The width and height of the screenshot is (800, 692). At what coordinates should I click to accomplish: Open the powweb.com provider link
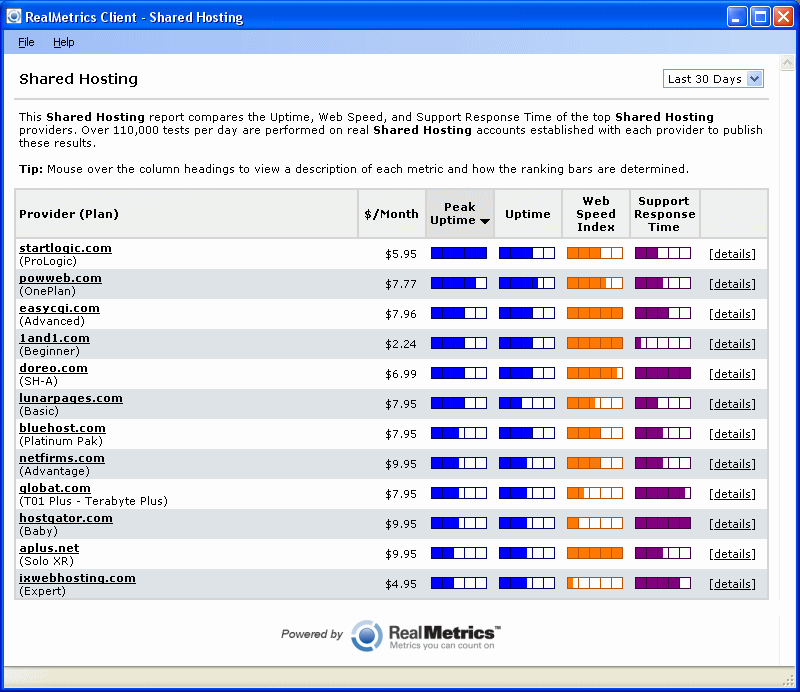pyautogui.click(x=60, y=278)
